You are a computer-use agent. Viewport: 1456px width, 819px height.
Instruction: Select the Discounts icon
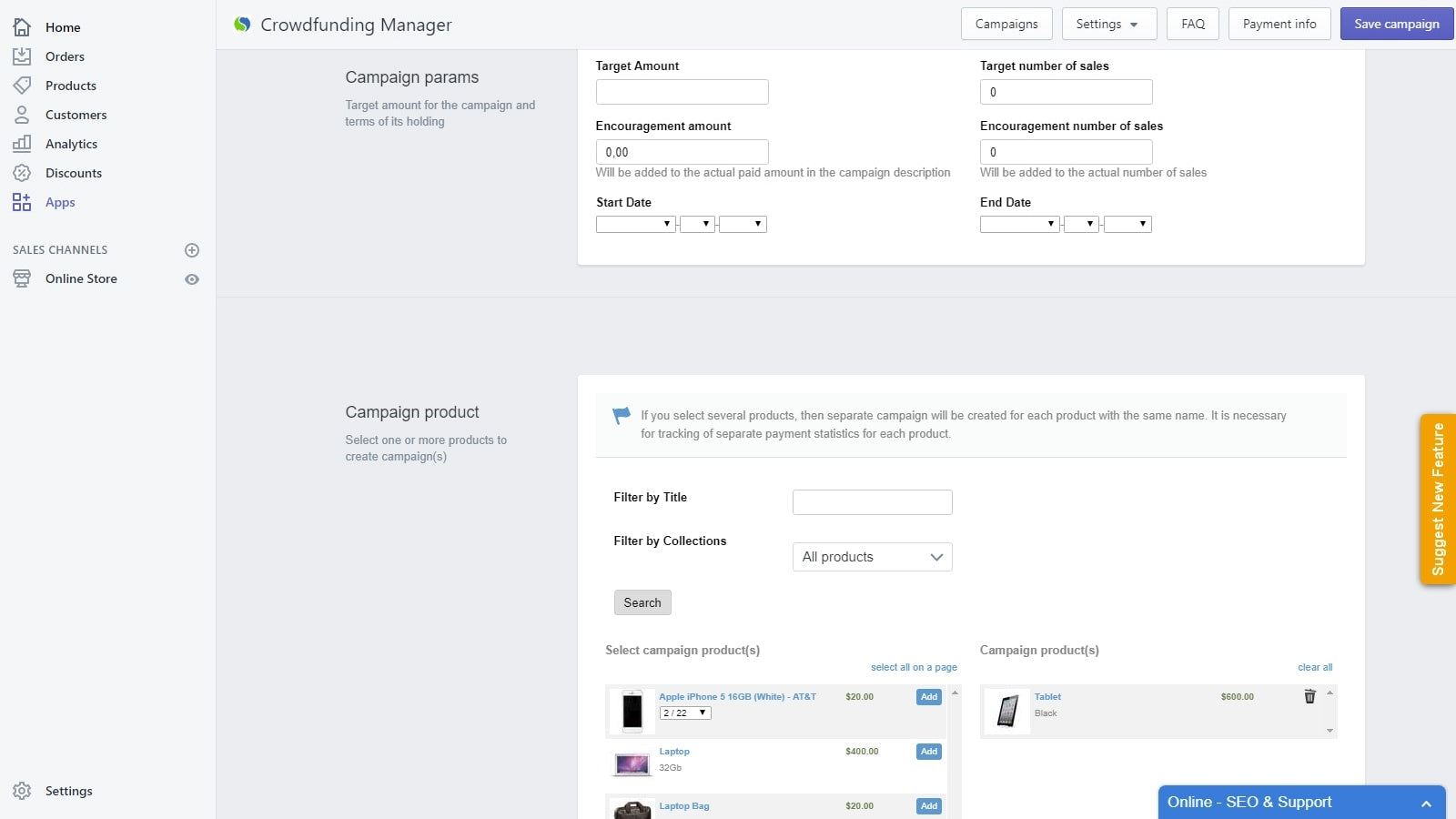coord(23,173)
